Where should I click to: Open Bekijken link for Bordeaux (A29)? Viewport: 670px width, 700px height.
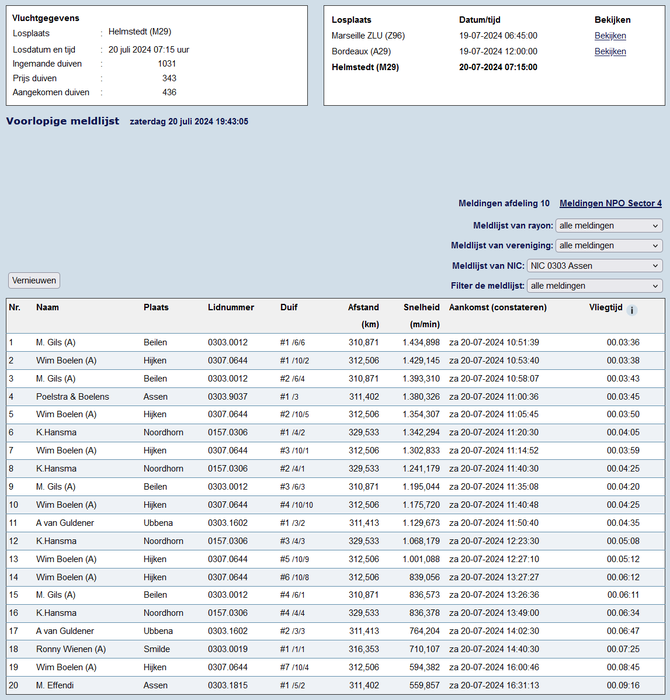pos(610,51)
